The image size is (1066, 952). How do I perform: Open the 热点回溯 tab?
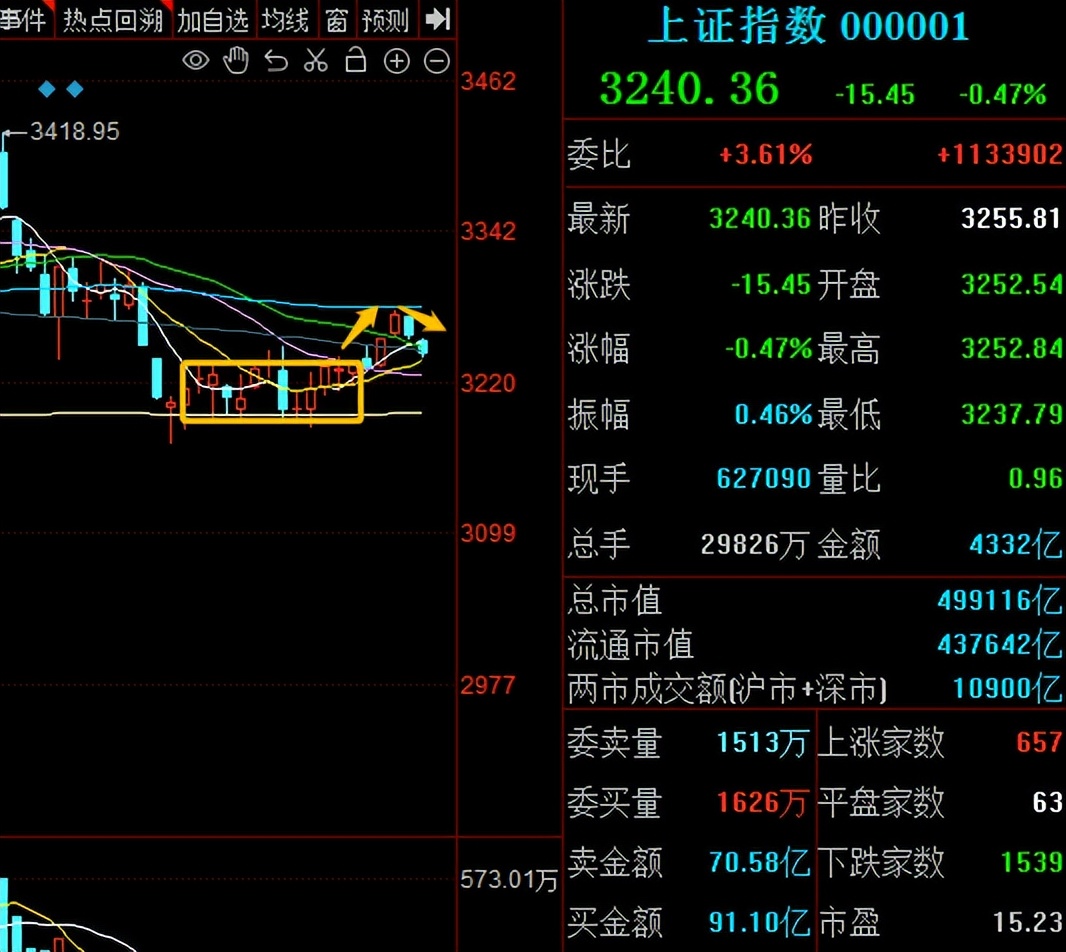(x=113, y=20)
